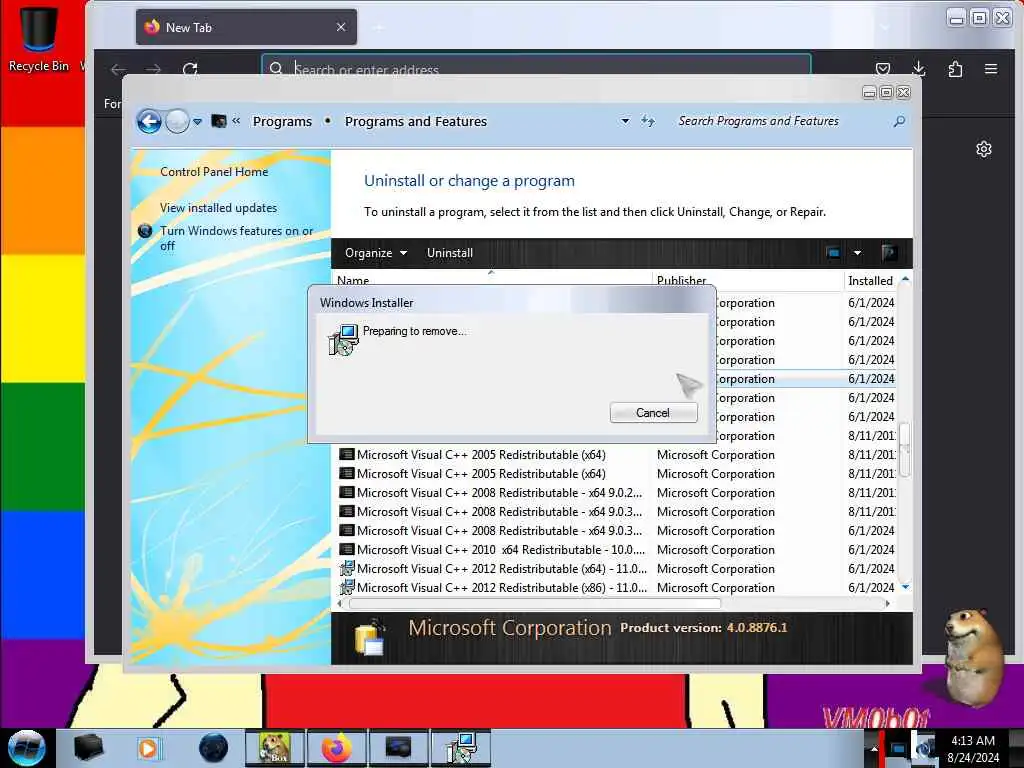Change view using the view icon in toolbar

pyautogui.click(x=833, y=253)
